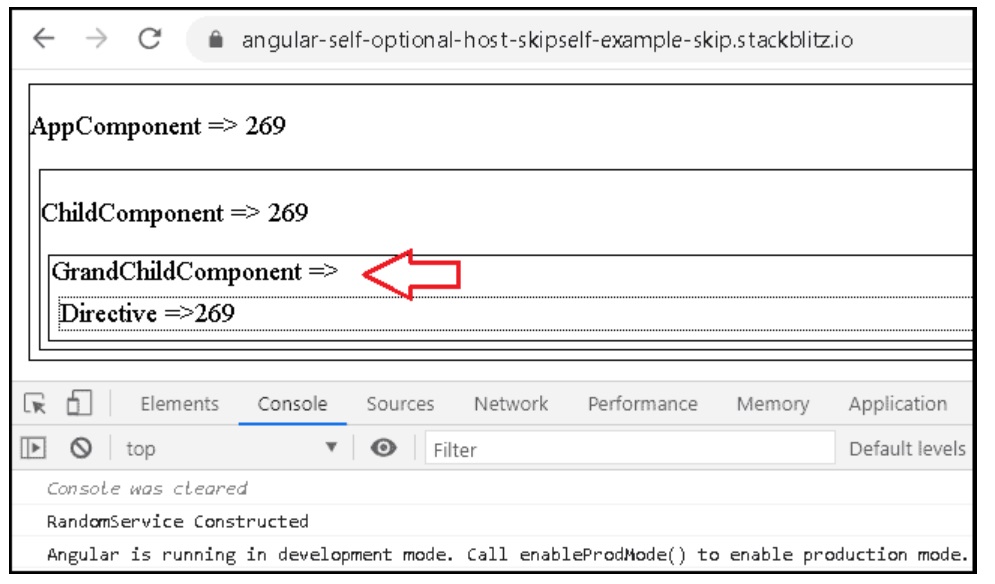Switch to the Elements tab
The width and height of the screenshot is (995, 584).
(179, 404)
